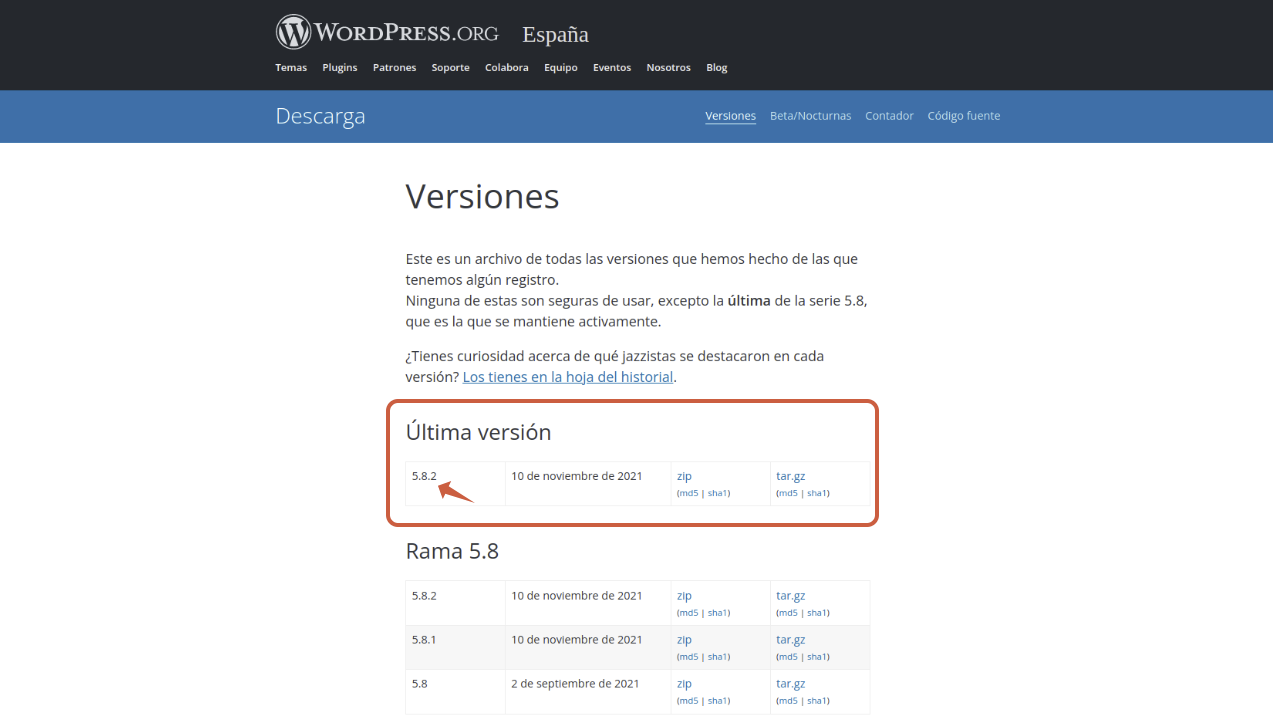Click the España site title
The image size is (1273, 726).
[555, 35]
